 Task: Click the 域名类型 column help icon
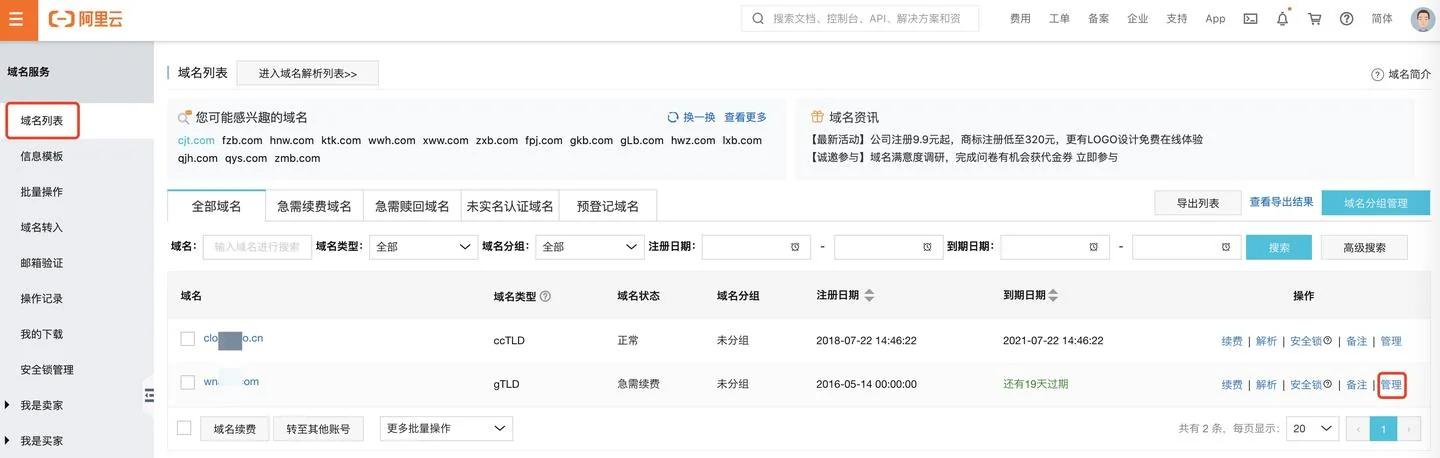click(x=545, y=297)
